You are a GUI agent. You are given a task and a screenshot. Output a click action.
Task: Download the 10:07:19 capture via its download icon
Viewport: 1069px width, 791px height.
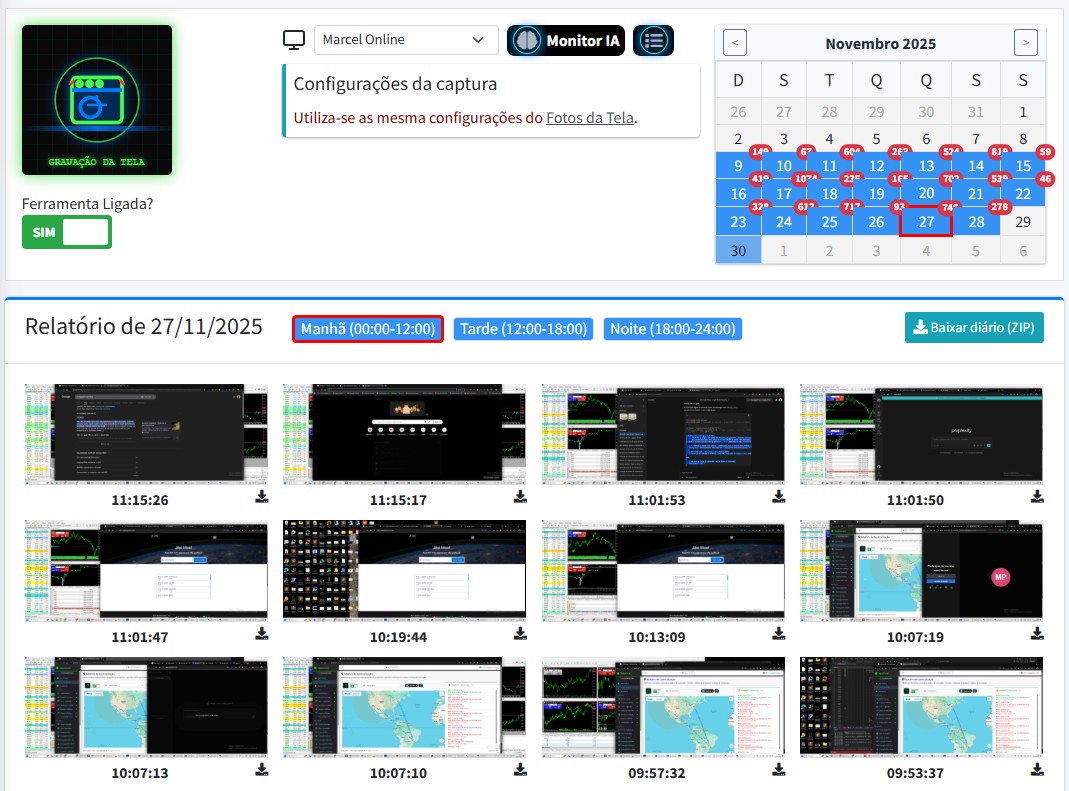[1035, 632]
